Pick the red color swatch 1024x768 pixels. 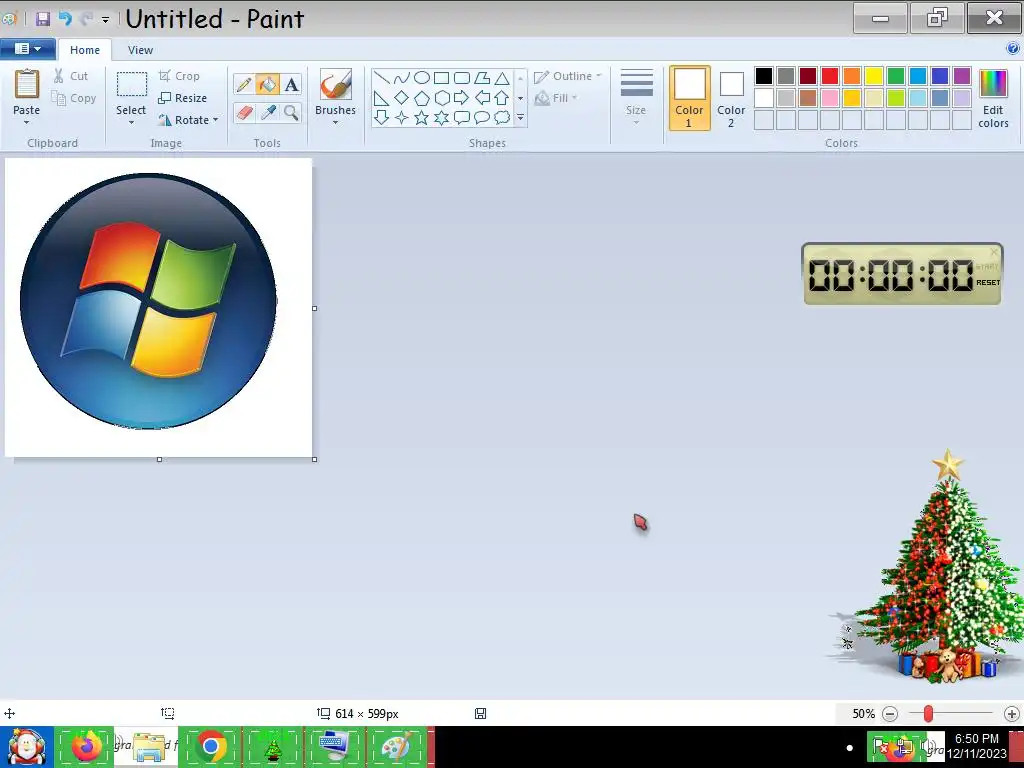(830, 76)
